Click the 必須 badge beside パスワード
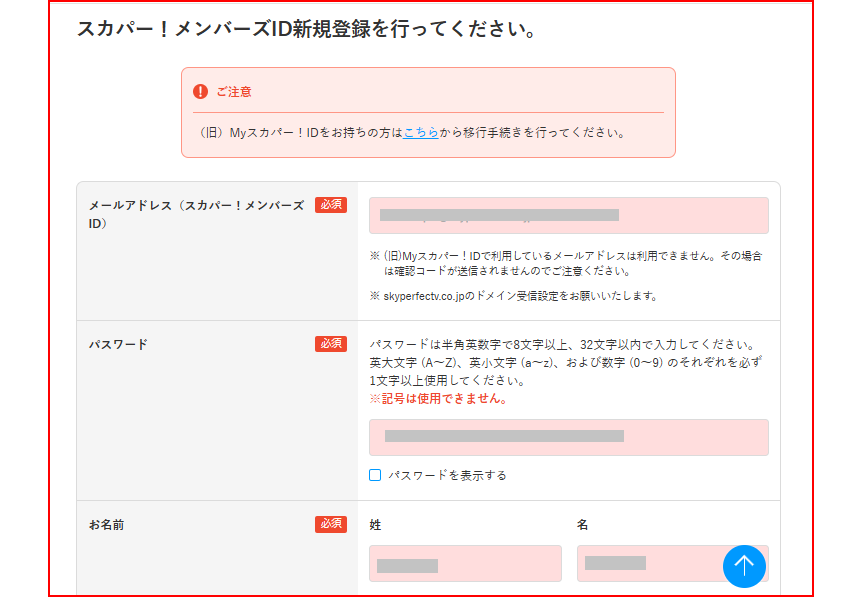 [x=331, y=344]
